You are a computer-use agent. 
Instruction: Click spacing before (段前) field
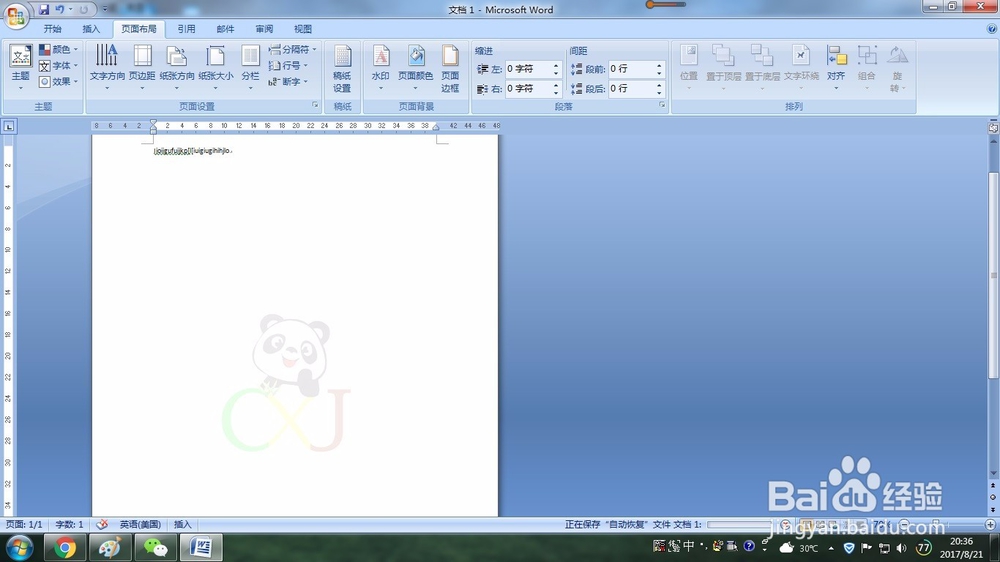tap(631, 69)
